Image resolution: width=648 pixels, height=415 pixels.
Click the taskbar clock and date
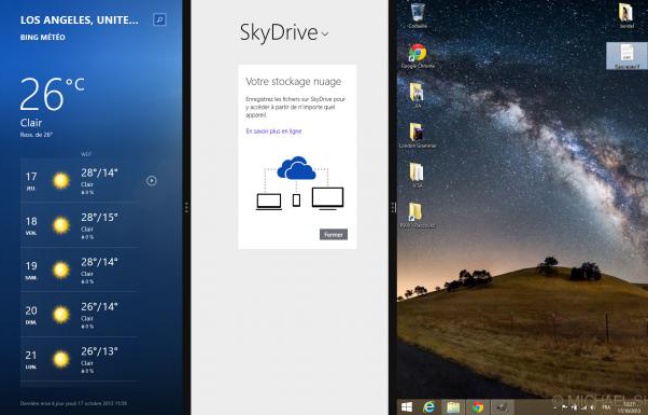(631, 407)
